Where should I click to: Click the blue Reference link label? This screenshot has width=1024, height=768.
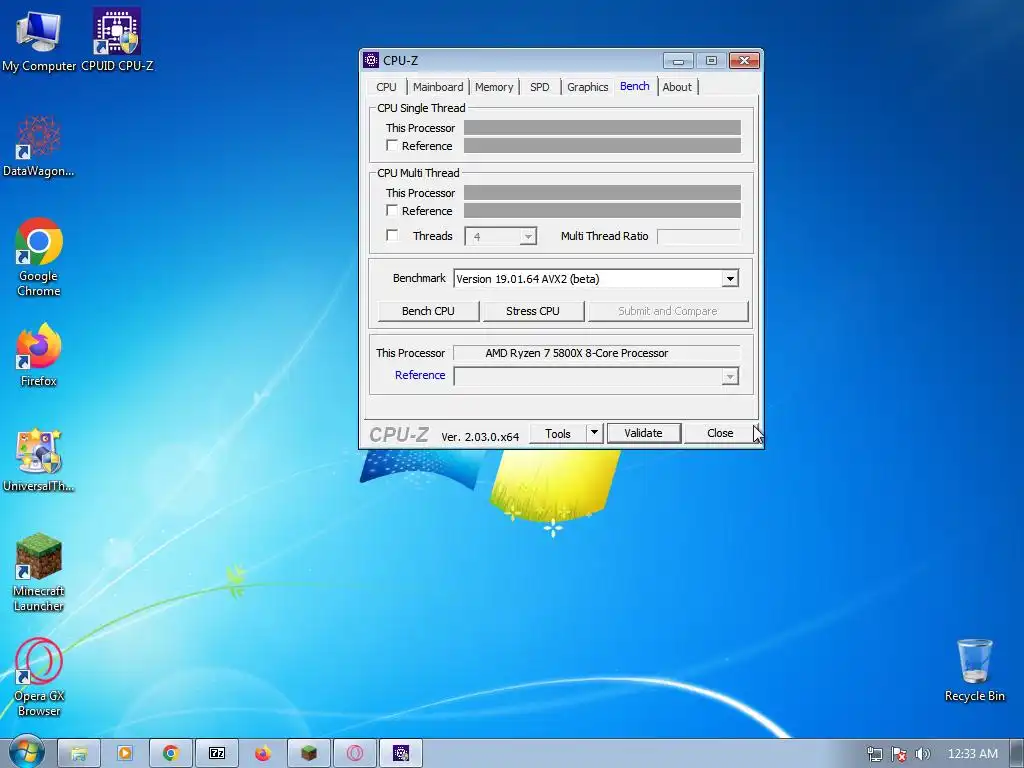pyautogui.click(x=420, y=375)
